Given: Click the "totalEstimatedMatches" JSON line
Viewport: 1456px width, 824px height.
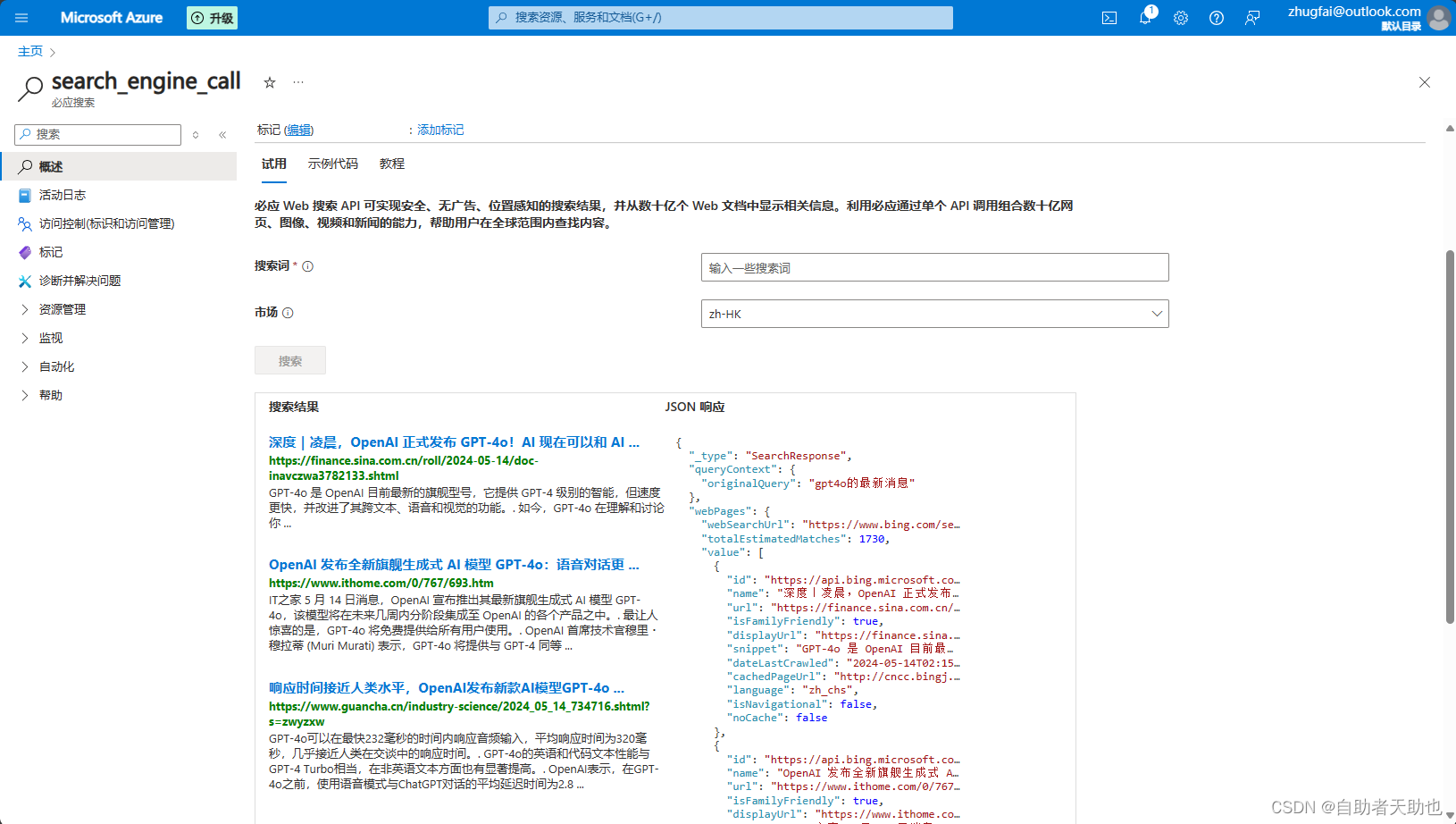Looking at the screenshot, I should click(795, 539).
